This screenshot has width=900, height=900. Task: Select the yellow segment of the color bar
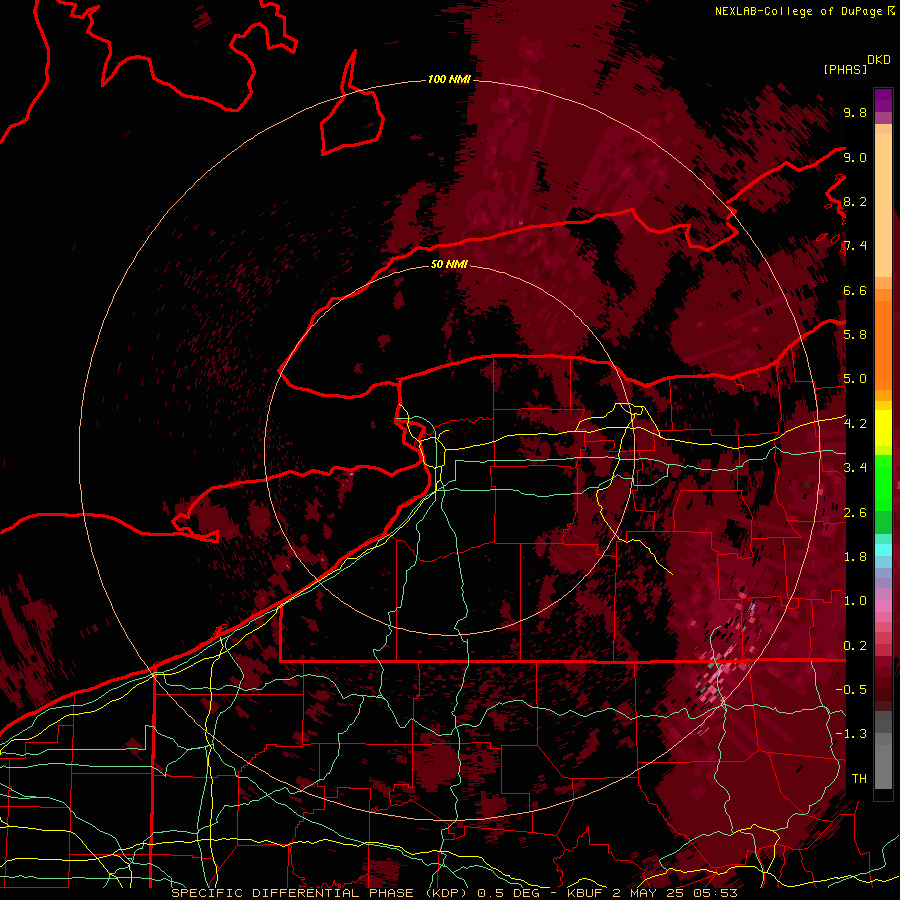coord(883,428)
